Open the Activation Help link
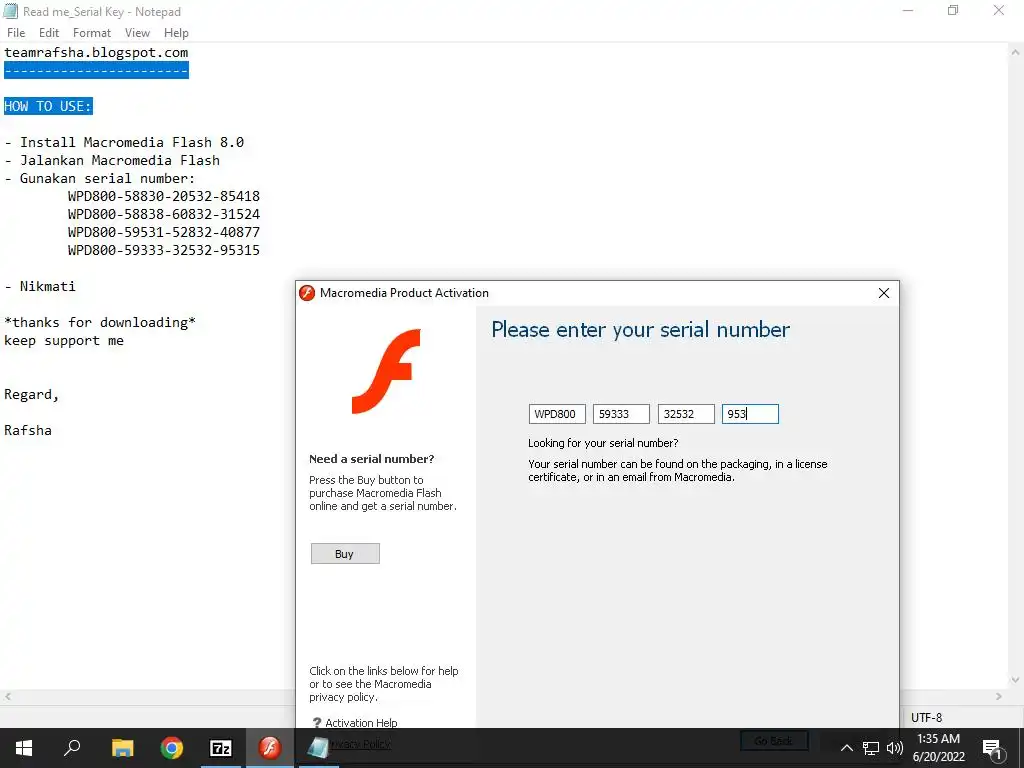This screenshot has height=768, width=1024. [361, 723]
